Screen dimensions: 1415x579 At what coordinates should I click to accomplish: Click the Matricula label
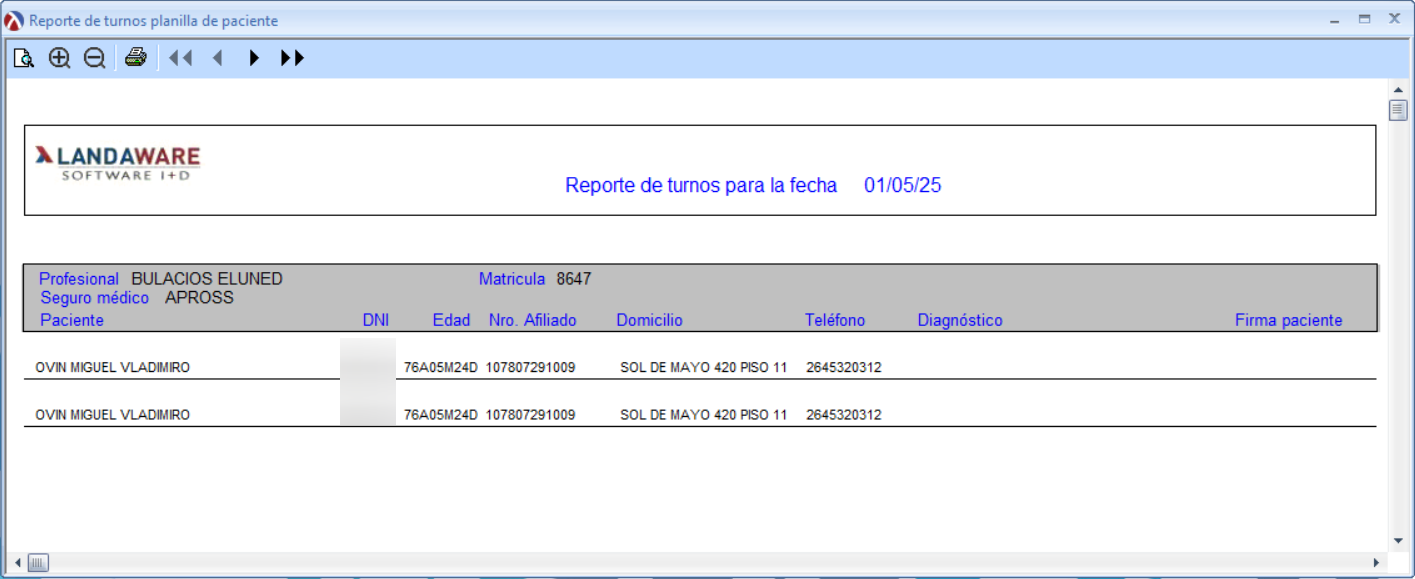(512, 279)
